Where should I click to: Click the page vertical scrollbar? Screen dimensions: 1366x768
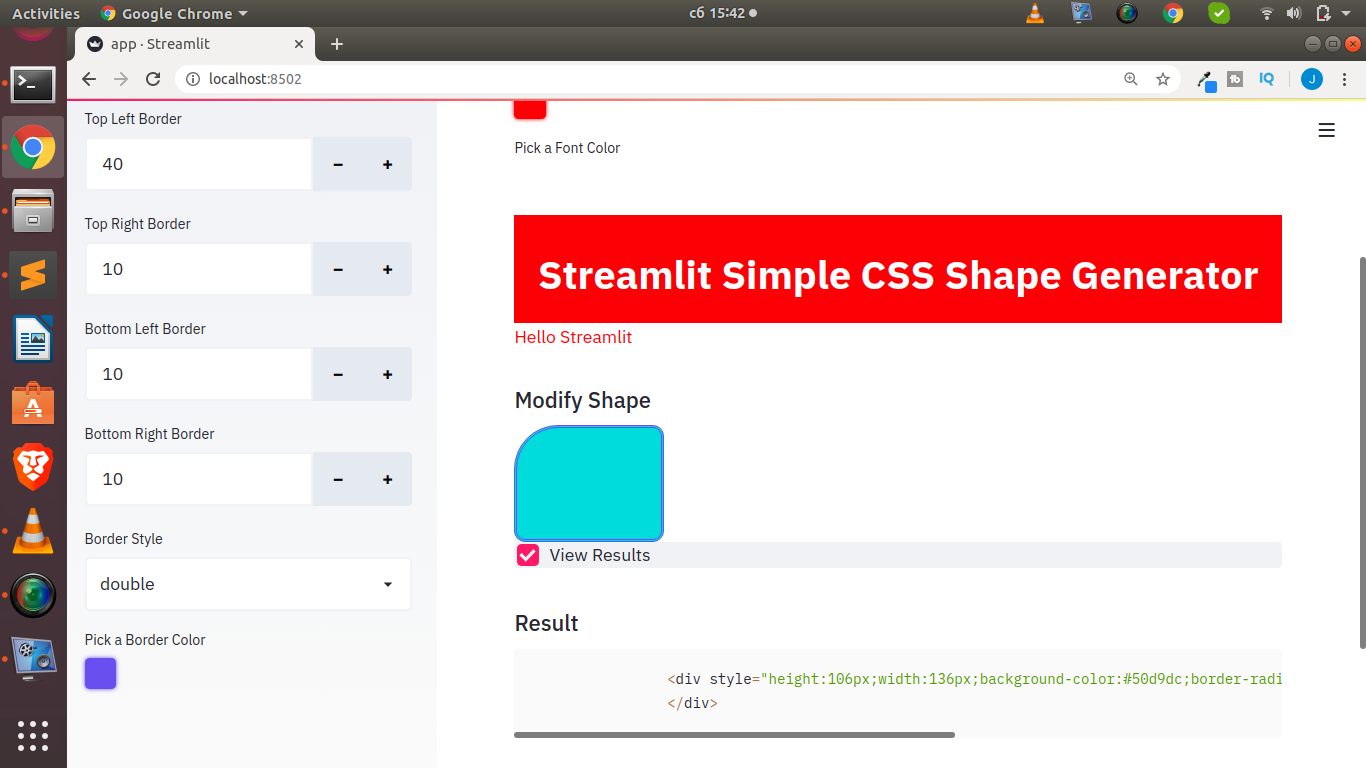point(1361,452)
